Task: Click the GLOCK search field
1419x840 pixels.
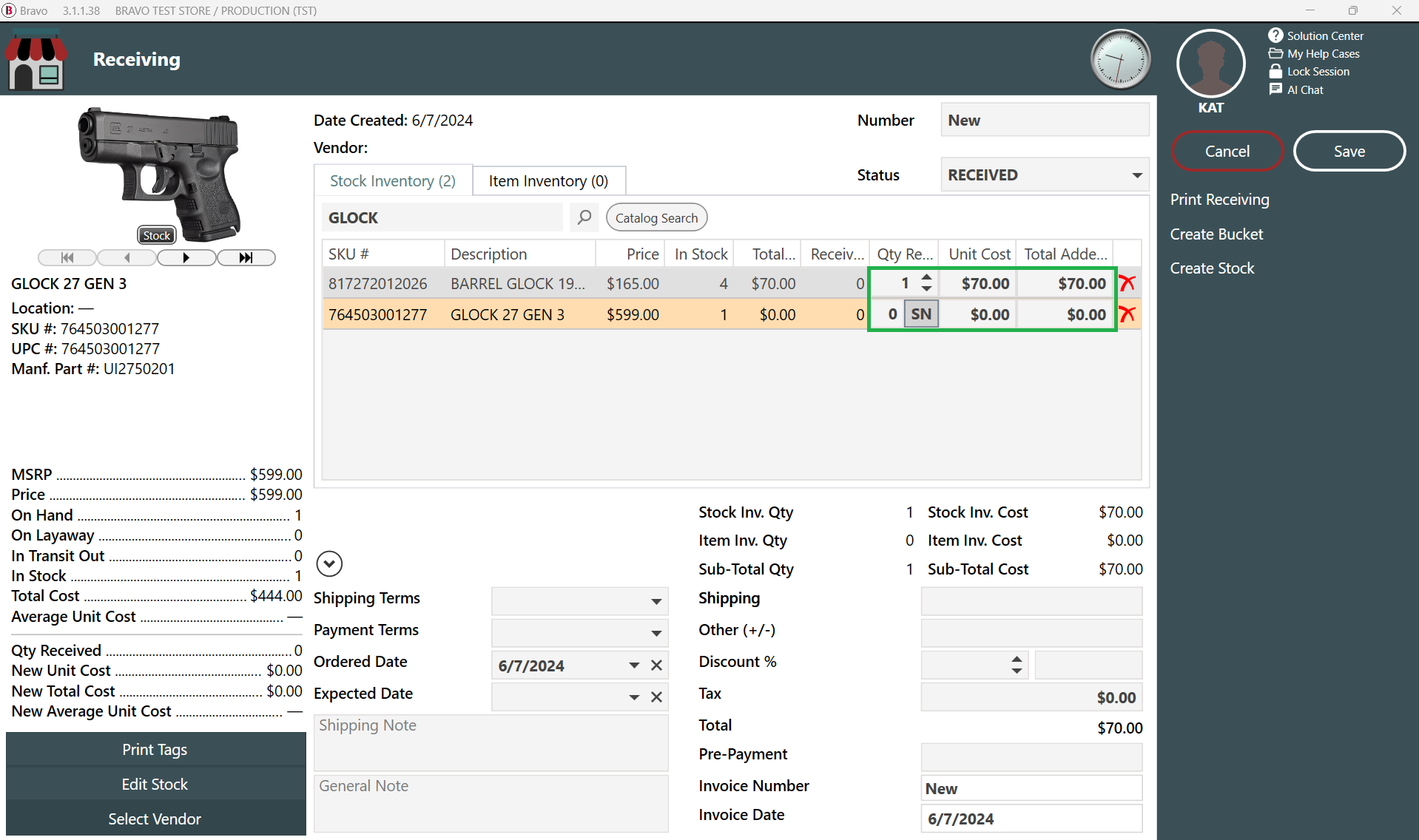Action: [x=442, y=218]
